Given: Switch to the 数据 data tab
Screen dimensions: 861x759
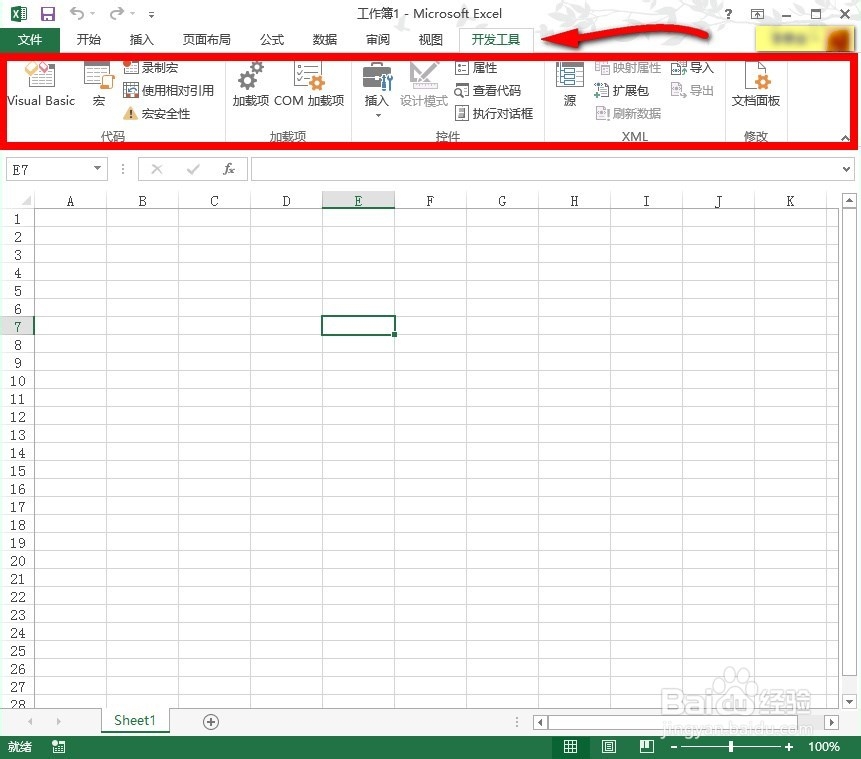Looking at the screenshot, I should pos(325,40).
